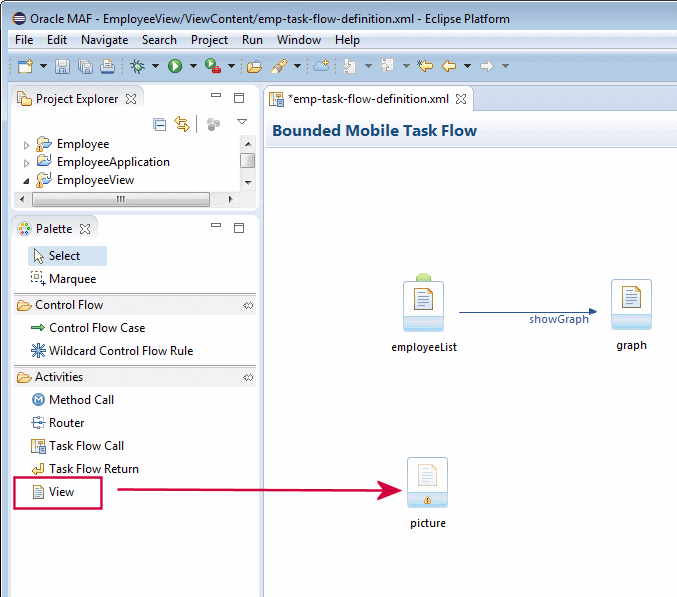Select Control Flow Case in Palette

click(x=88, y=328)
